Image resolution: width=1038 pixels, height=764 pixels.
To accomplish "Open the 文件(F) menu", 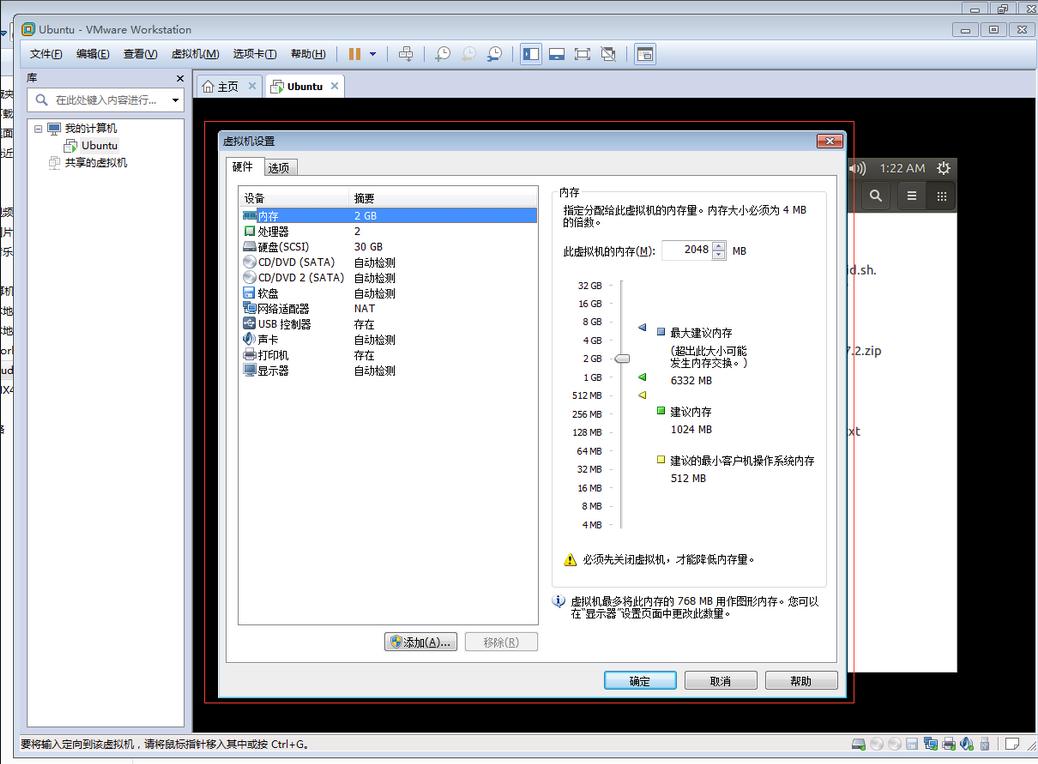I will coord(46,54).
